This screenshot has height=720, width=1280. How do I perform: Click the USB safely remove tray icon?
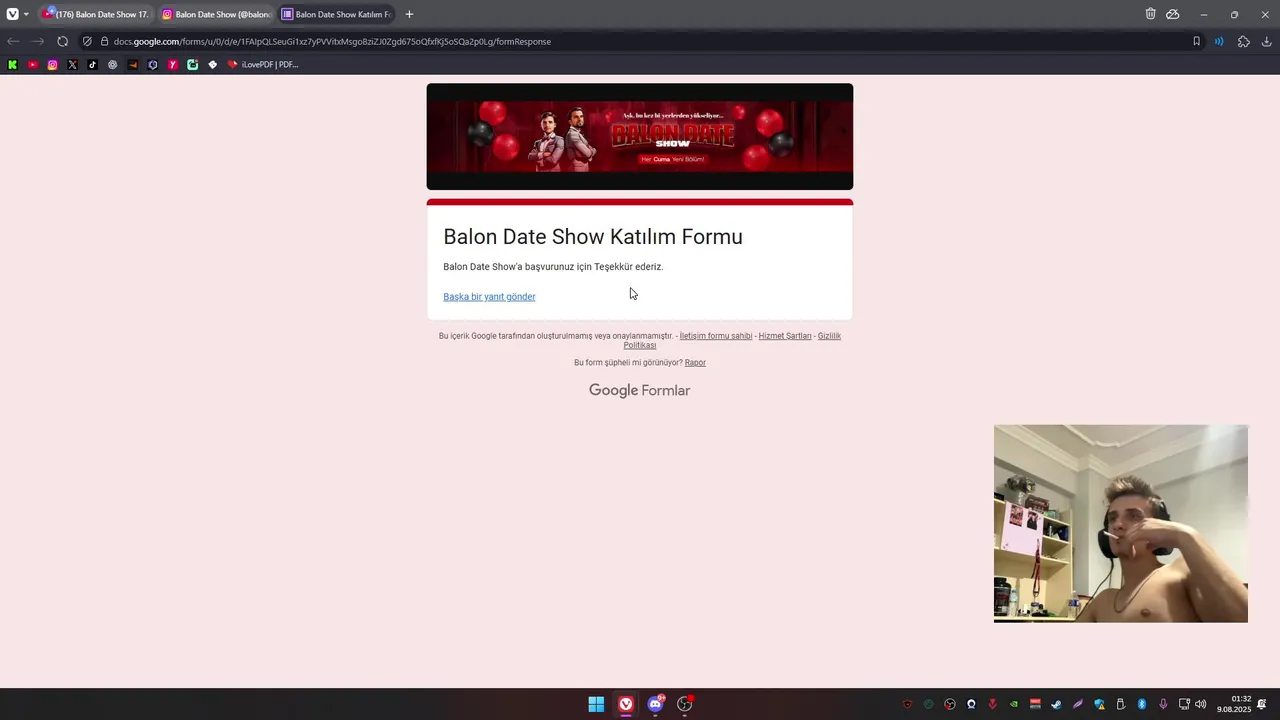pos(1121,704)
